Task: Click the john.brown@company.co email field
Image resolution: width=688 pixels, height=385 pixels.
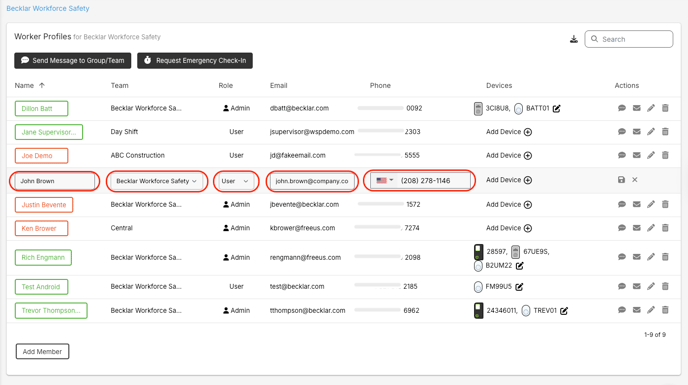Action: tap(312, 181)
